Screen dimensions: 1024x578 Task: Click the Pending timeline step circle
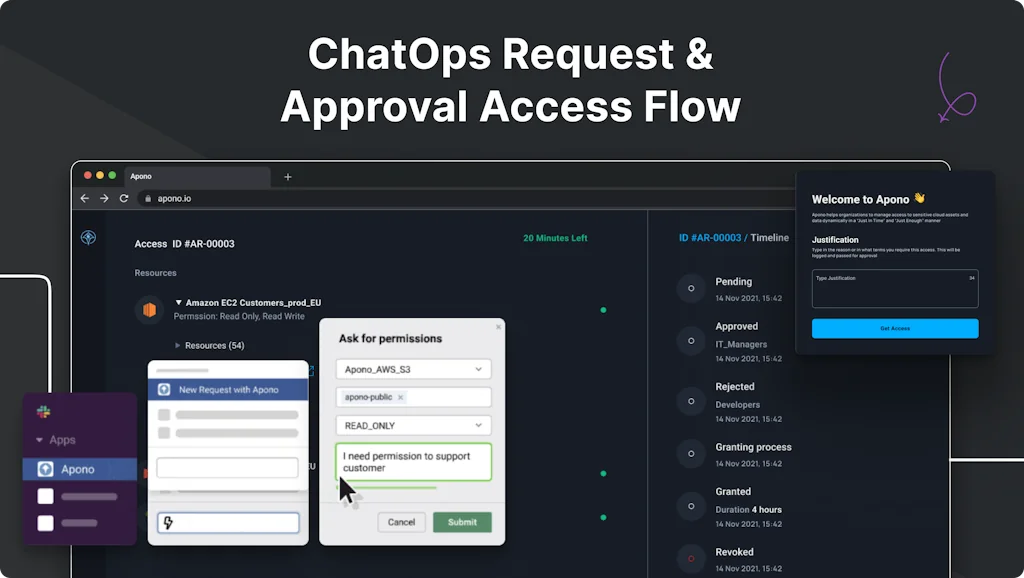coord(691,288)
